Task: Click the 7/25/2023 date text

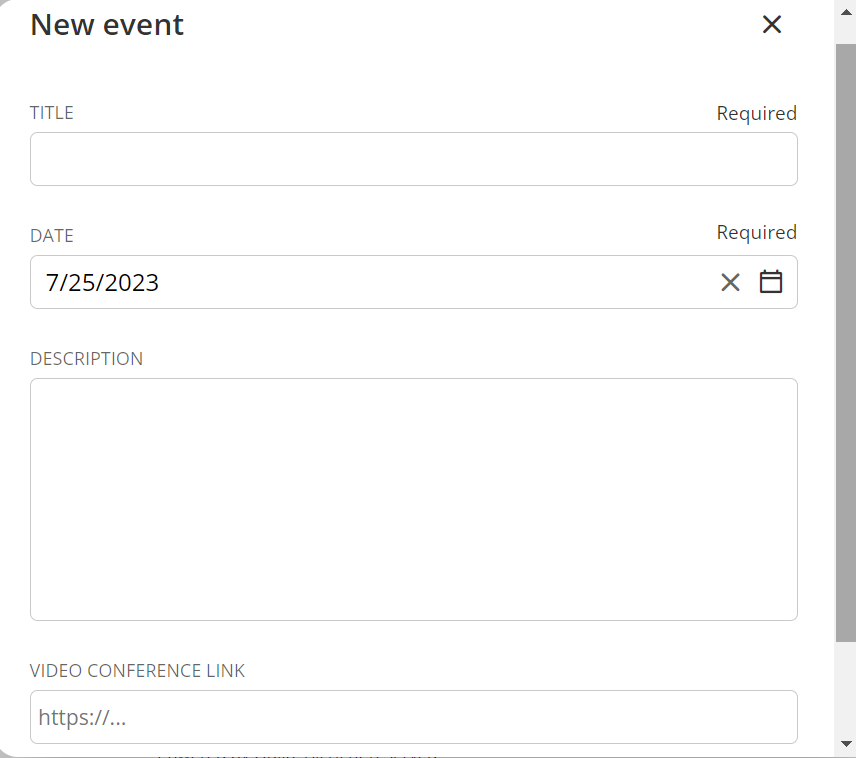Action: [102, 283]
